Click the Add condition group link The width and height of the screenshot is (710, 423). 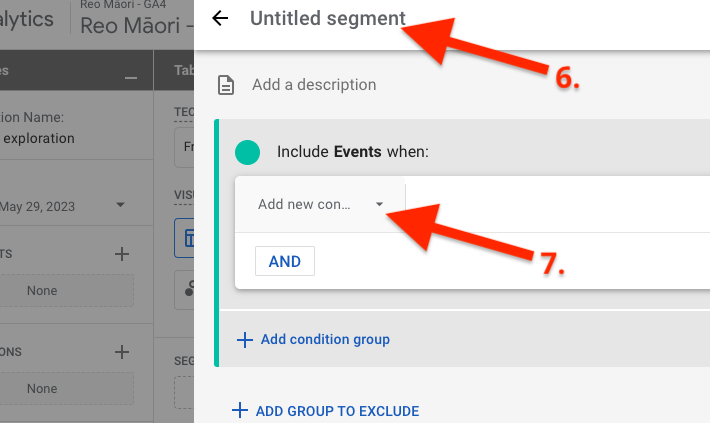pos(325,339)
